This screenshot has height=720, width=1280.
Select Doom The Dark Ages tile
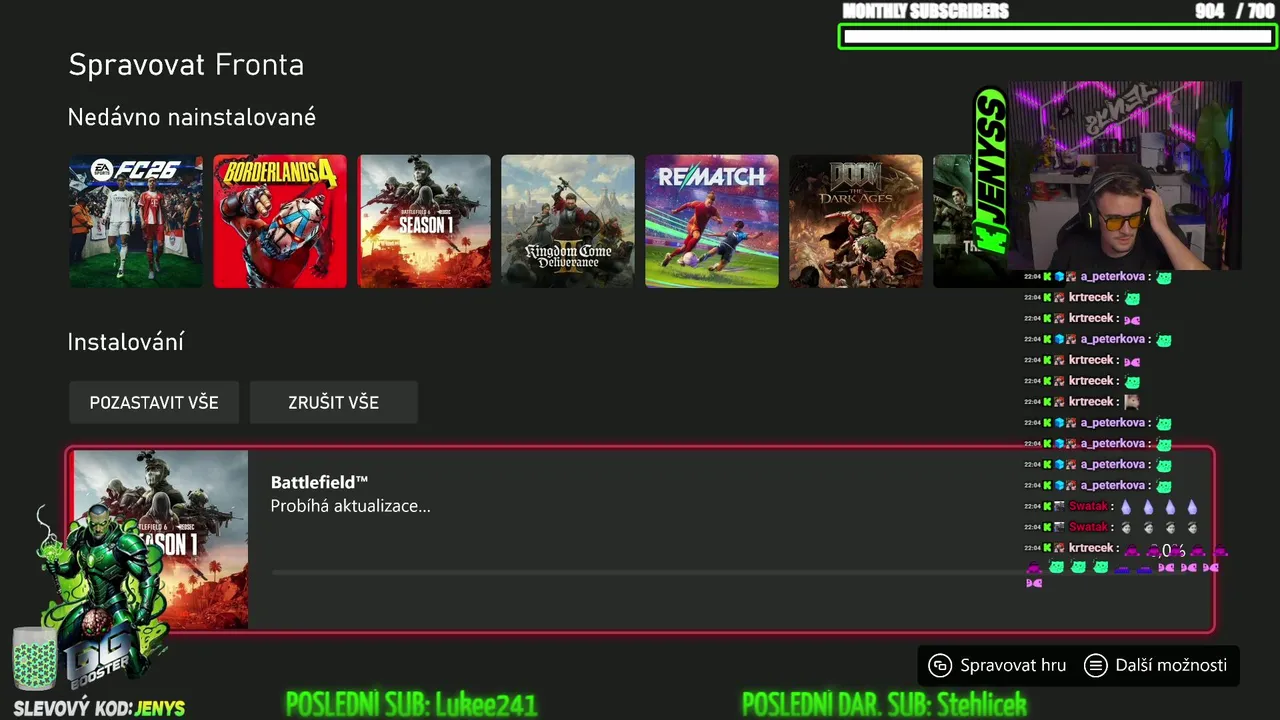click(x=856, y=221)
